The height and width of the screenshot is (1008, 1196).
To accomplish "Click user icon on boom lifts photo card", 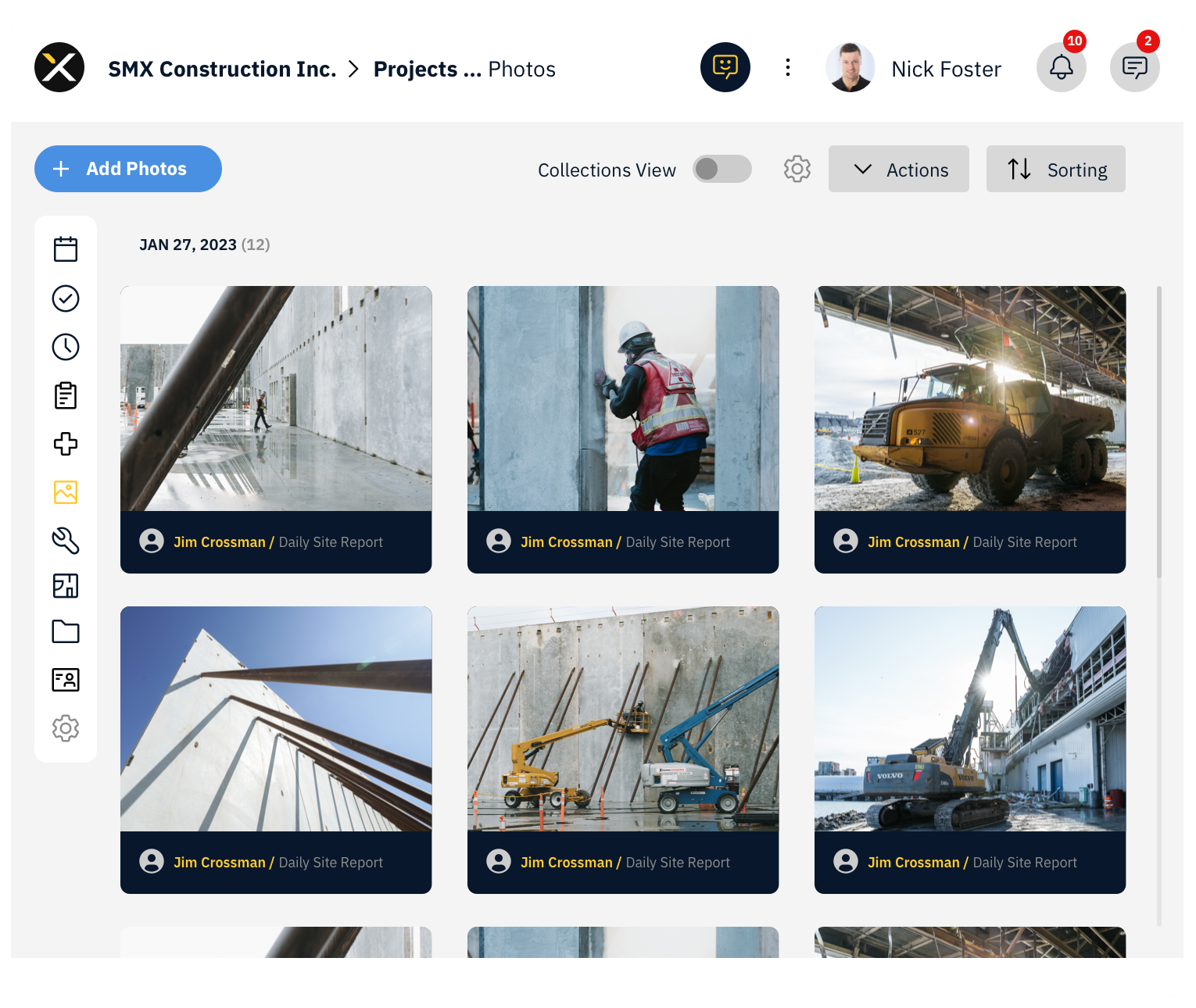I will point(499,861).
